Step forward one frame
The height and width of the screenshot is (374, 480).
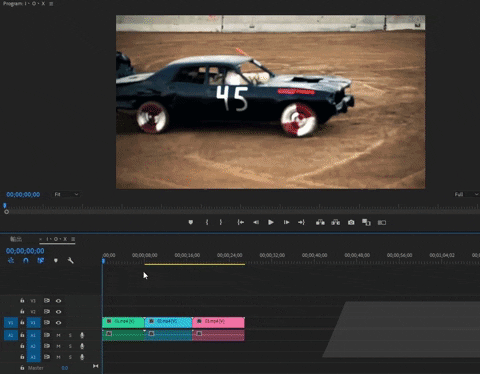286,222
